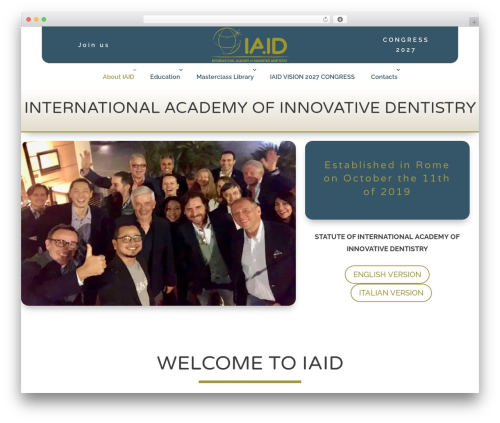The height and width of the screenshot is (423, 500).
Task: Open a new tab with the plus icon
Action: (x=474, y=22)
